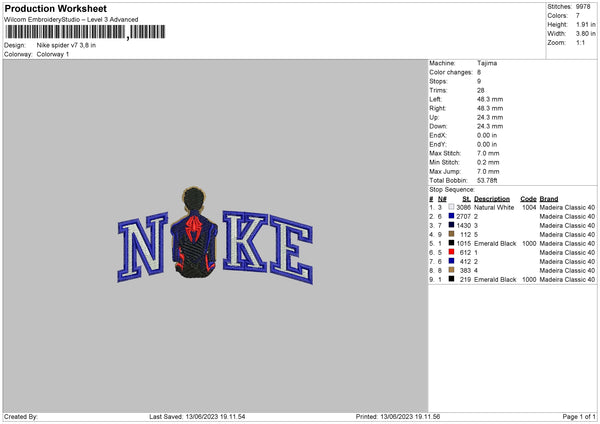Click stitch count 3086 in stop row 1
This screenshot has height=424, width=600.
463,207
